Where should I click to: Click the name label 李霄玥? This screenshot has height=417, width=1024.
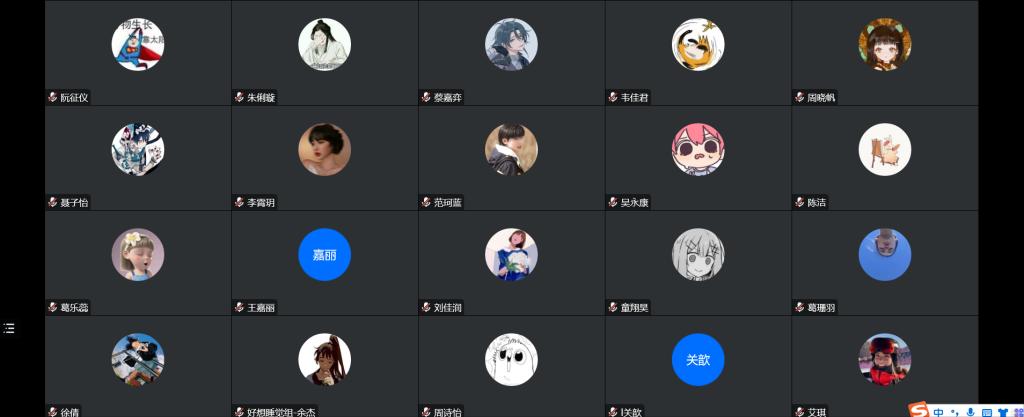(261, 203)
